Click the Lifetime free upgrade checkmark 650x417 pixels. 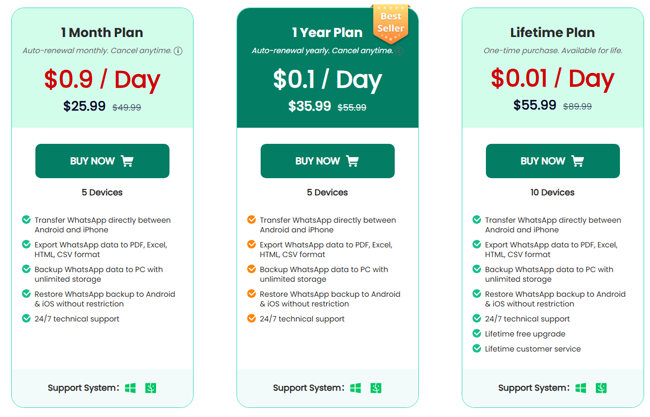pos(476,334)
